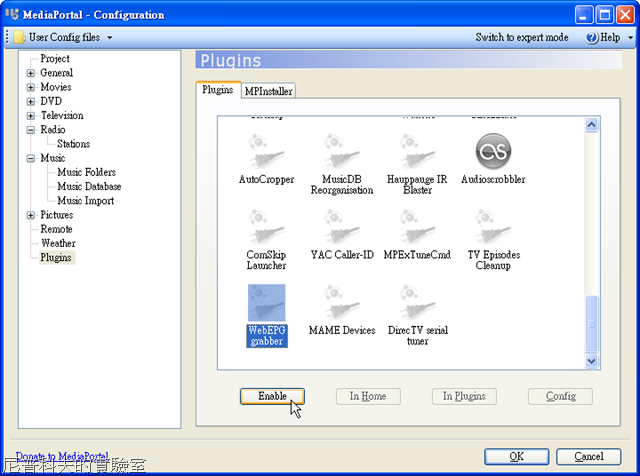Screen dimensions: 640x476
Task: Open the Donate to MediaPortal link
Action: click(62, 456)
